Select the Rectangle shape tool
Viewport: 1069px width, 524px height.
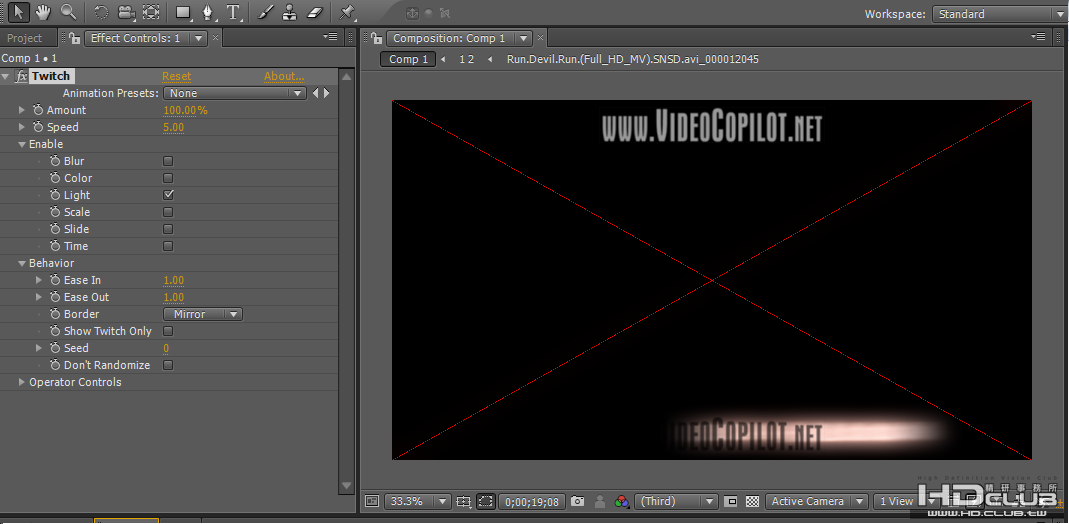point(183,12)
